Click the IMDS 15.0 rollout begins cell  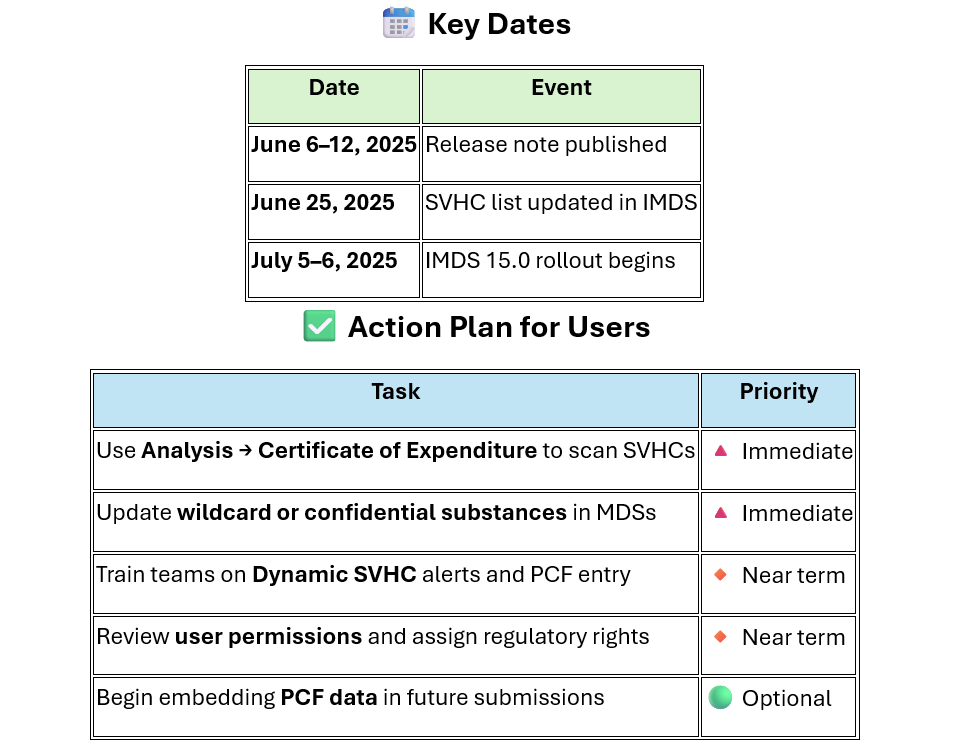(x=561, y=270)
